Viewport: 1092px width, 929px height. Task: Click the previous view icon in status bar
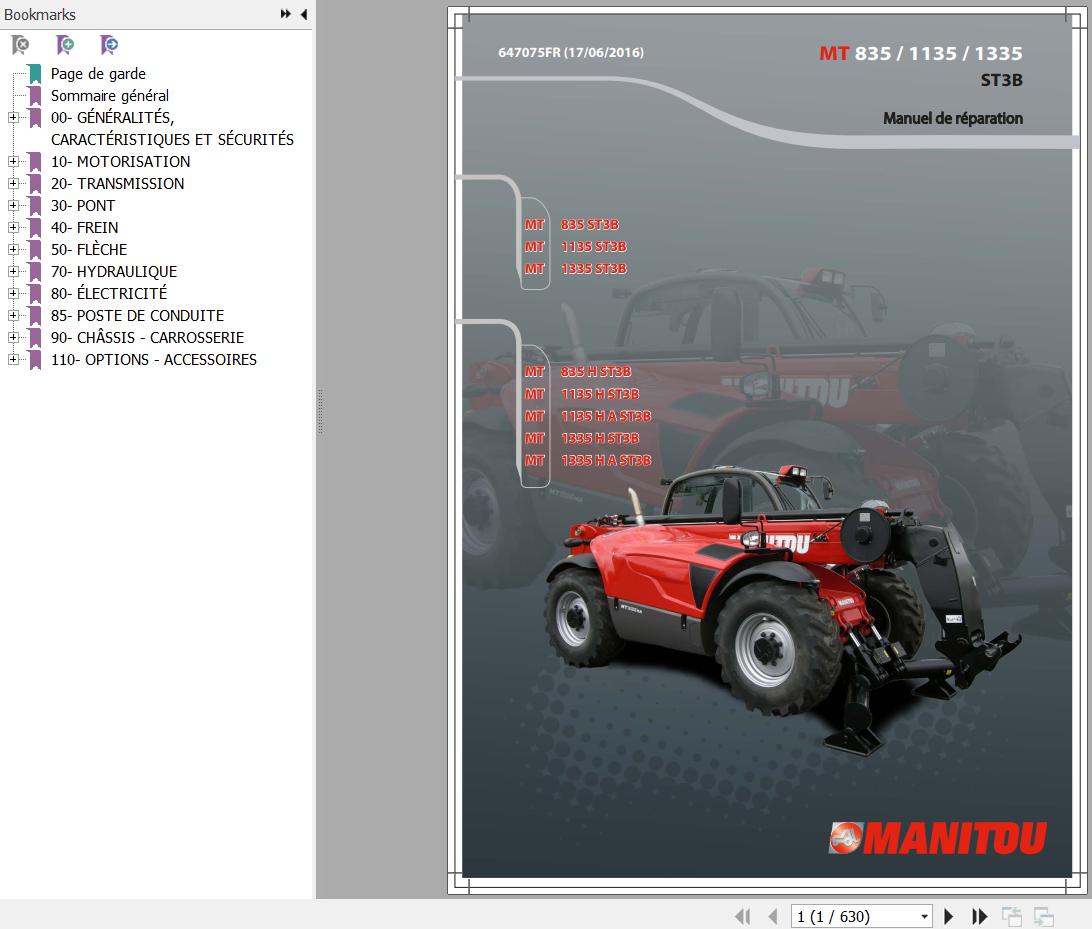(x=1011, y=916)
